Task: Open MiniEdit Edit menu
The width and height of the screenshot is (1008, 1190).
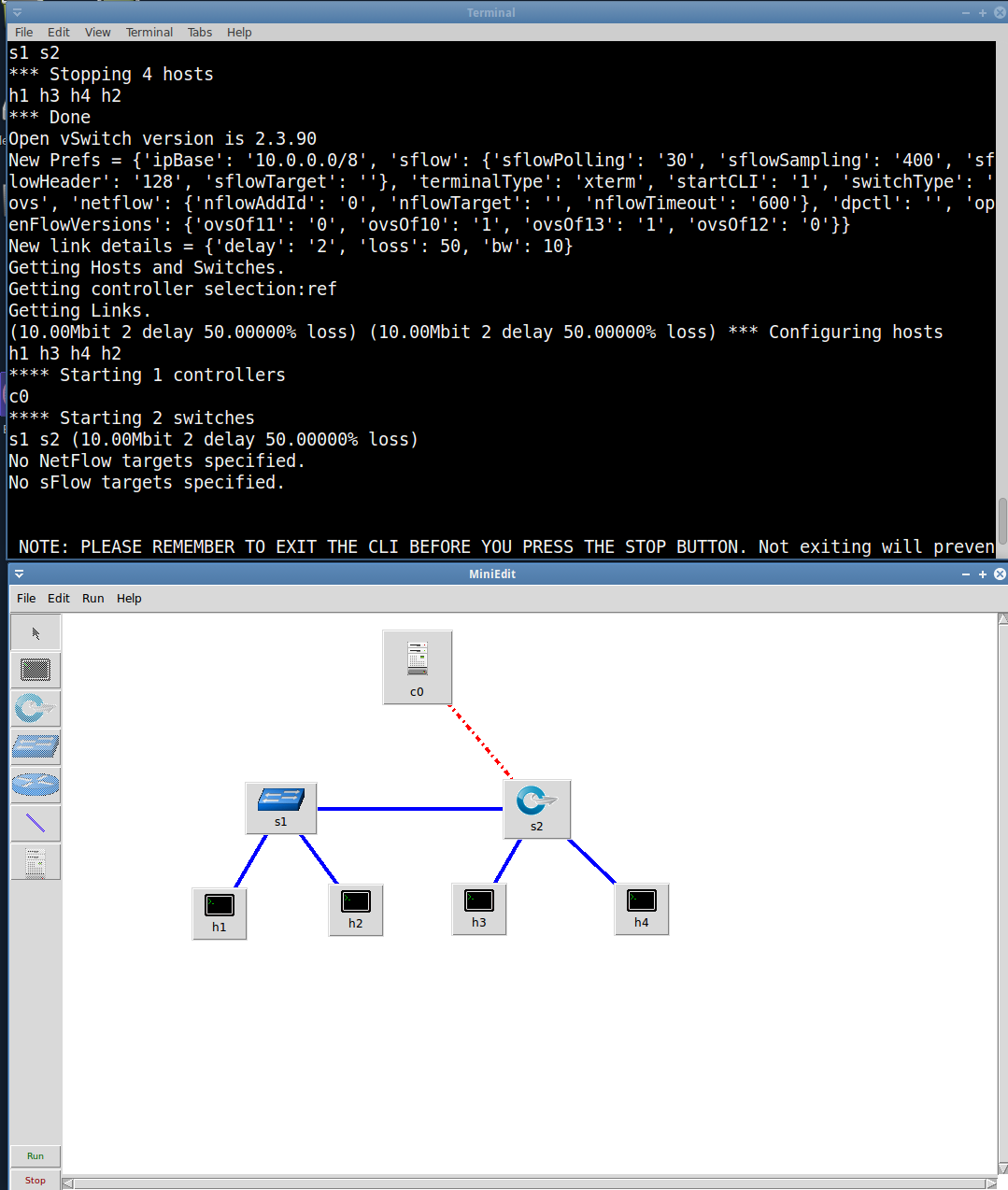Action: tap(59, 598)
